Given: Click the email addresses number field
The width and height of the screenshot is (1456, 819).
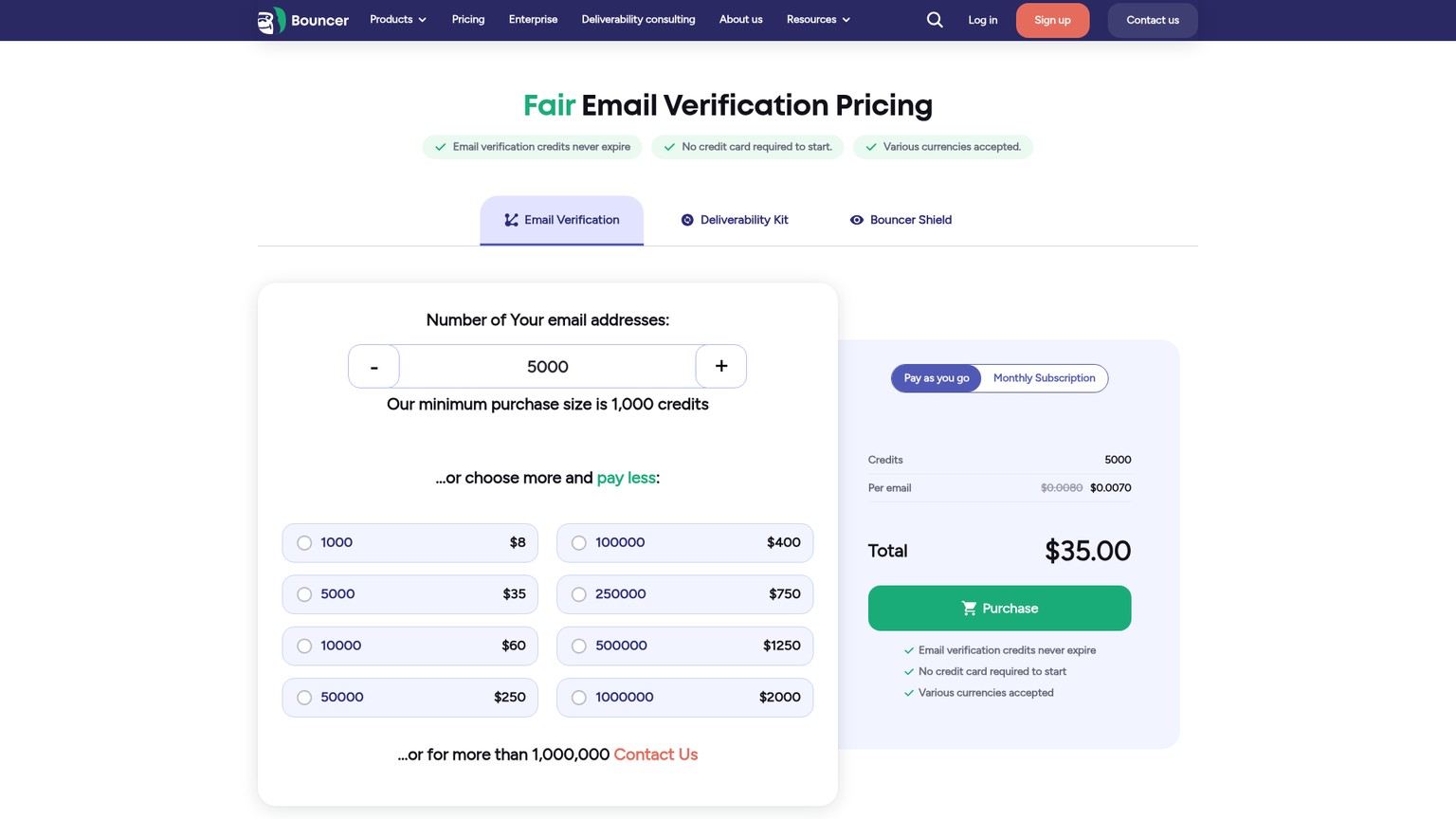Looking at the screenshot, I should pyautogui.click(x=547, y=367).
